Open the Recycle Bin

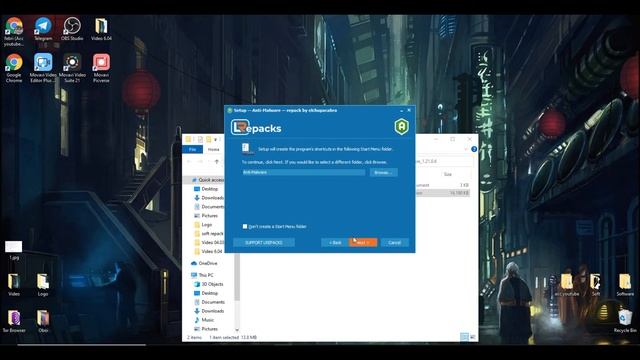(625, 321)
